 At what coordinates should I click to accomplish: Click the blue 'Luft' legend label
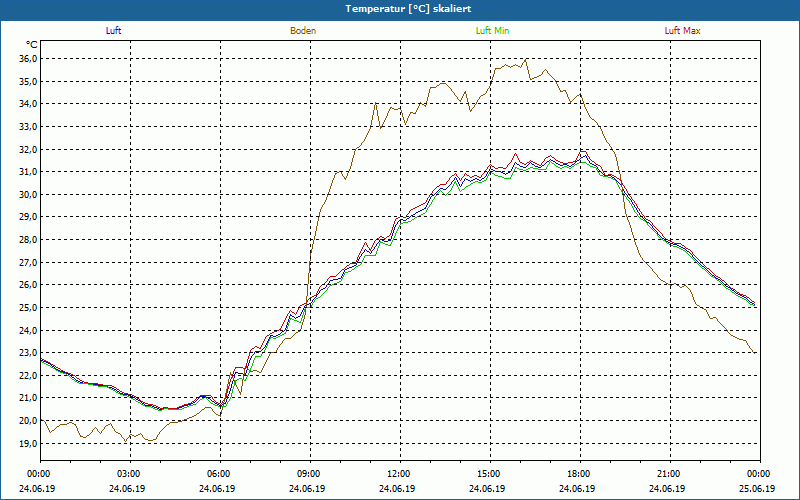pos(113,31)
